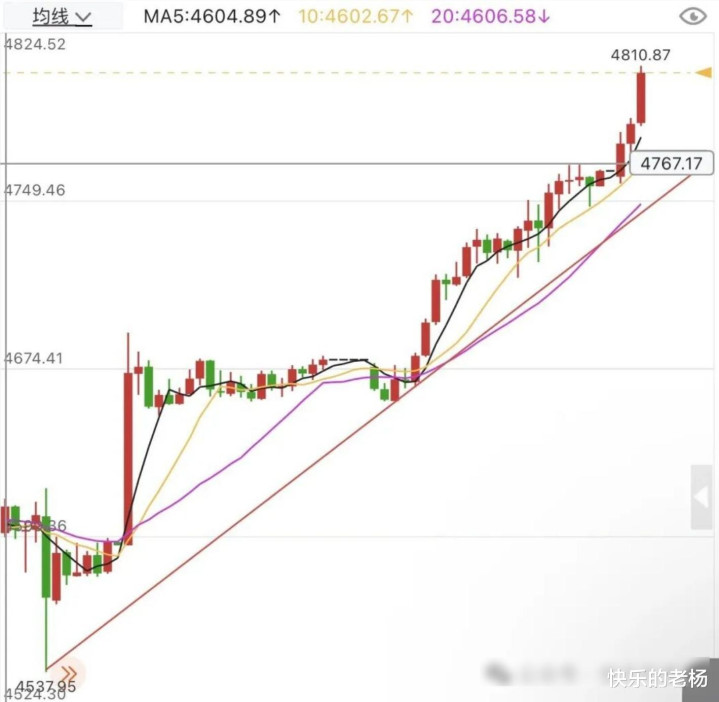
Task: Click the 4810.87 high price label
Action: coord(640,55)
